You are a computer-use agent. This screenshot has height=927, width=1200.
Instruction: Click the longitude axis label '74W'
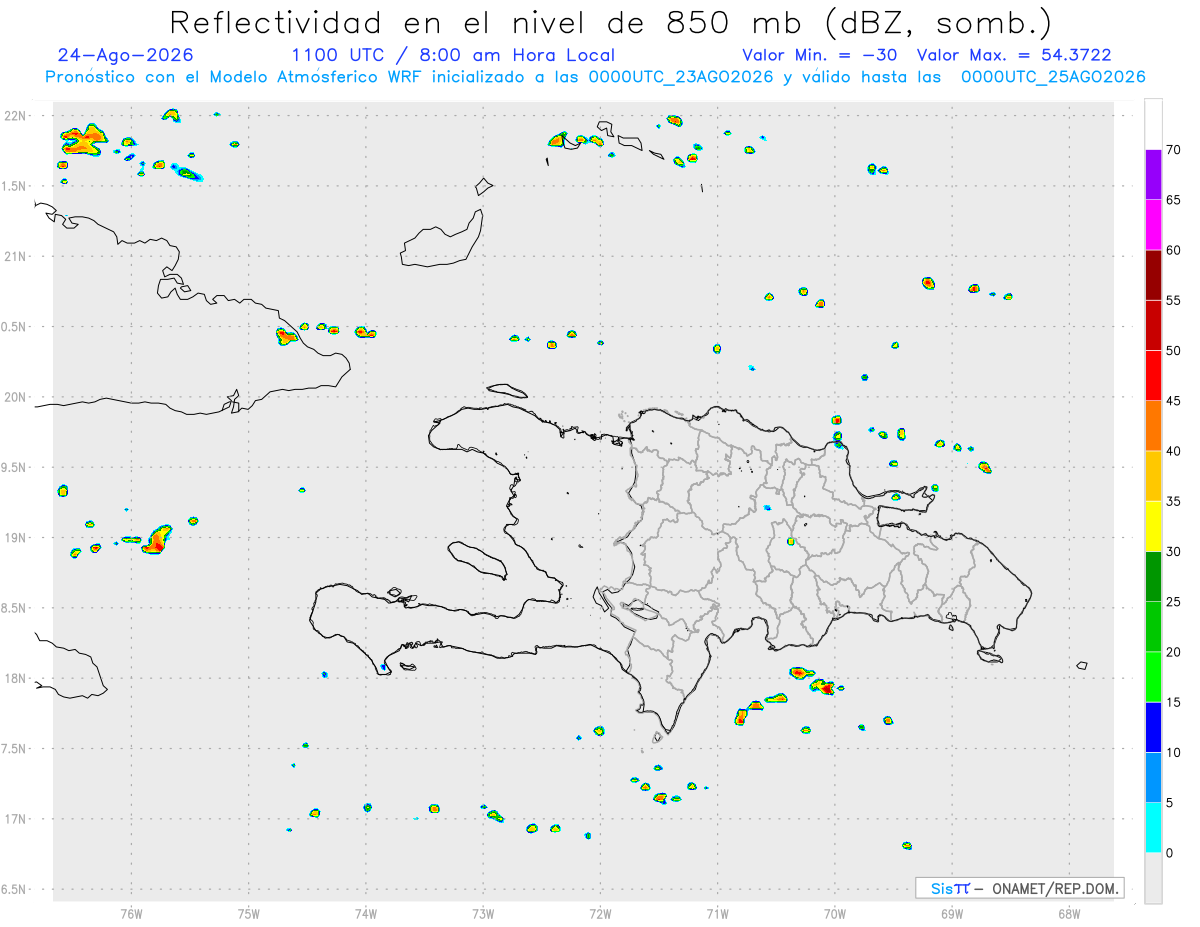(366, 913)
